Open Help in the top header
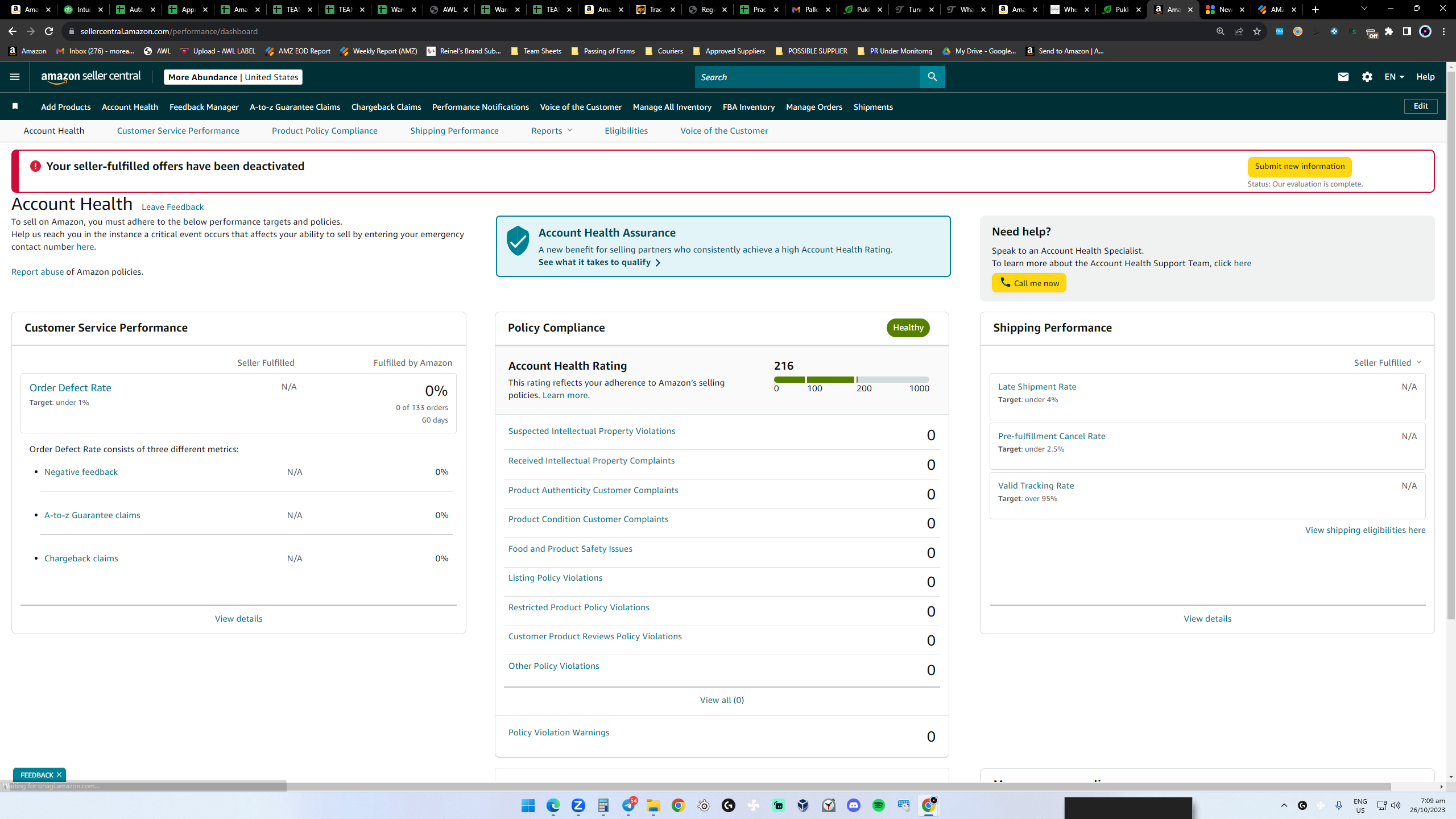This screenshot has width=1456, height=819. click(x=1425, y=77)
